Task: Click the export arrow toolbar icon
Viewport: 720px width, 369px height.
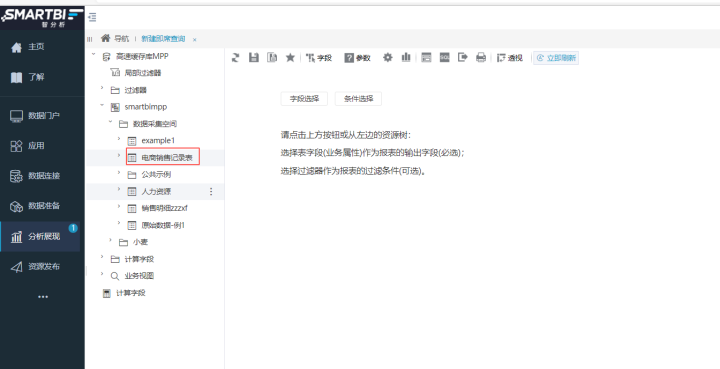Action: (462, 57)
